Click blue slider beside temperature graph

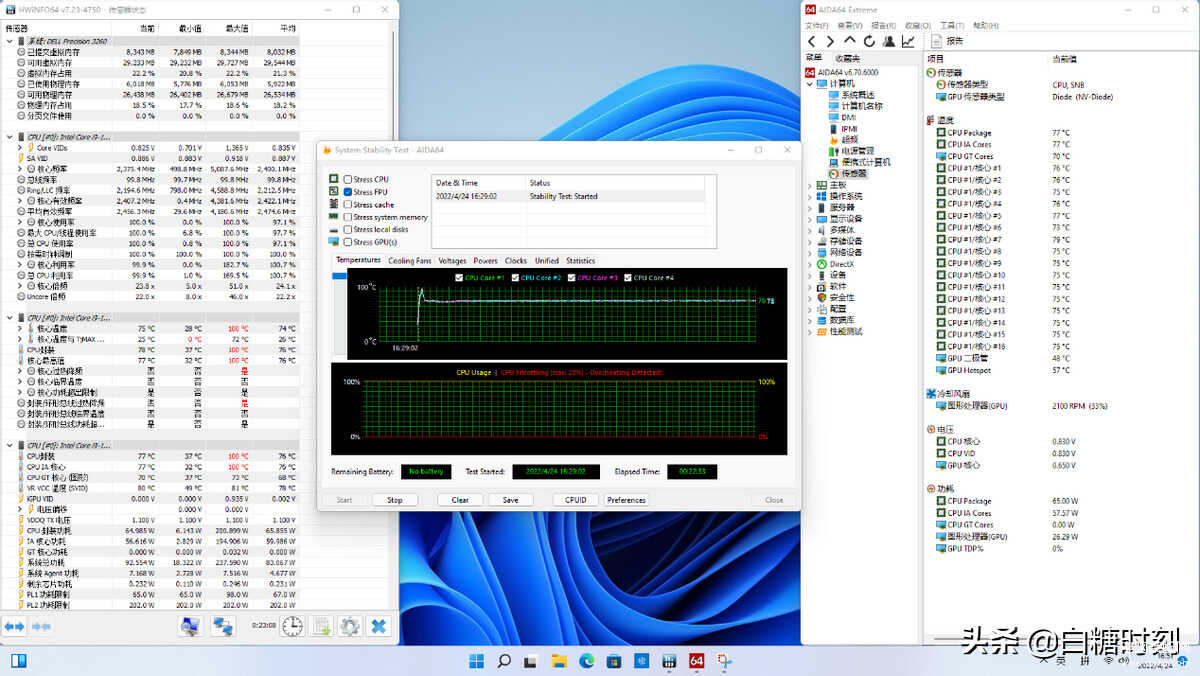click(337, 275)
